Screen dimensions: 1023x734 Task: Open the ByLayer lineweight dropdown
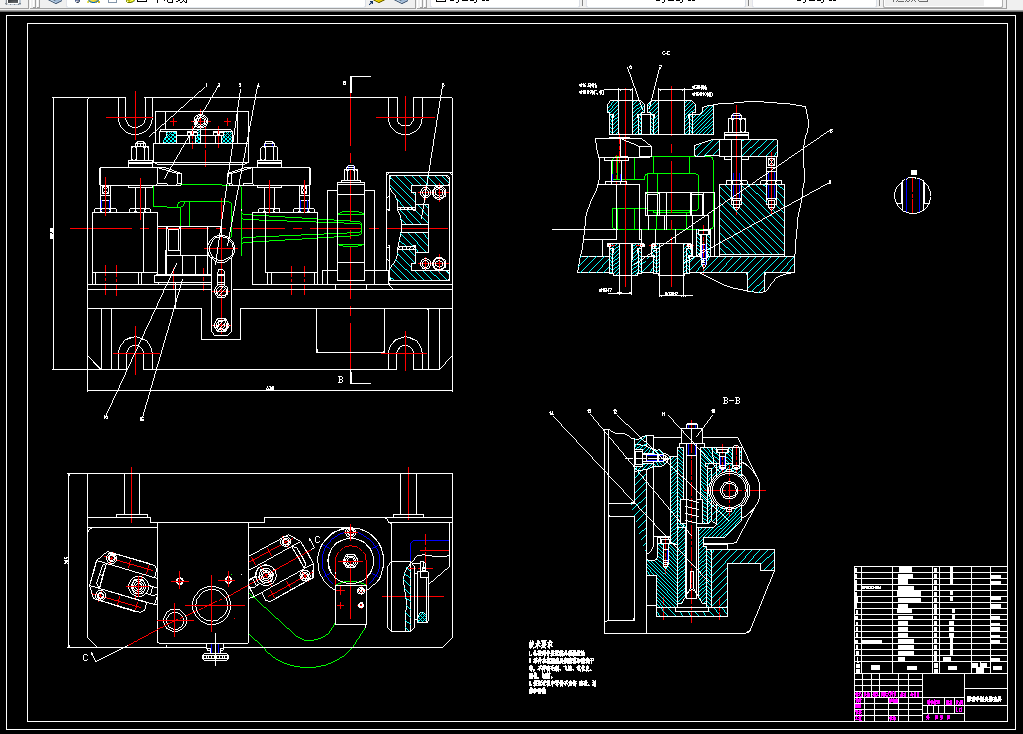(x=814, y=1)
